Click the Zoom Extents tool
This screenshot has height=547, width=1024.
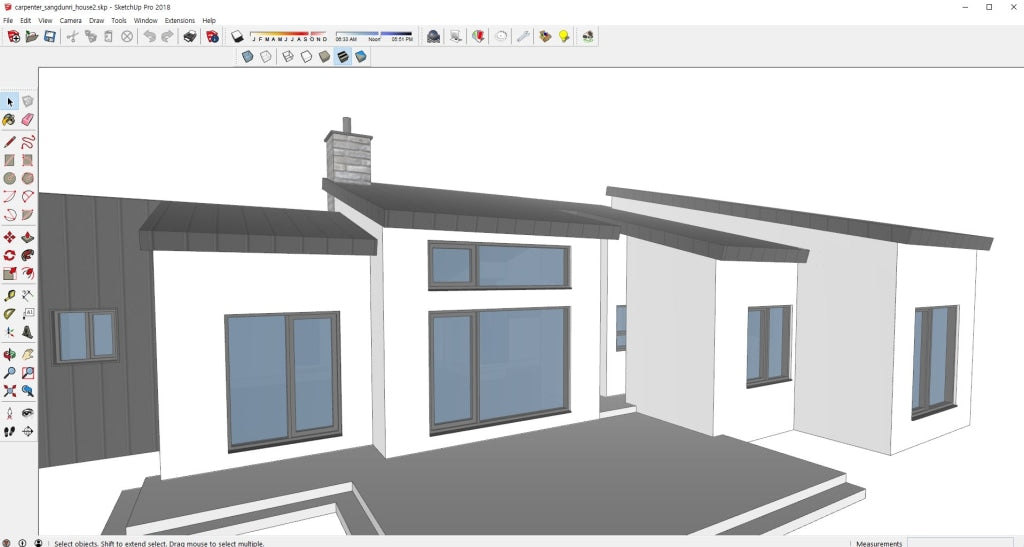[9, 391]
